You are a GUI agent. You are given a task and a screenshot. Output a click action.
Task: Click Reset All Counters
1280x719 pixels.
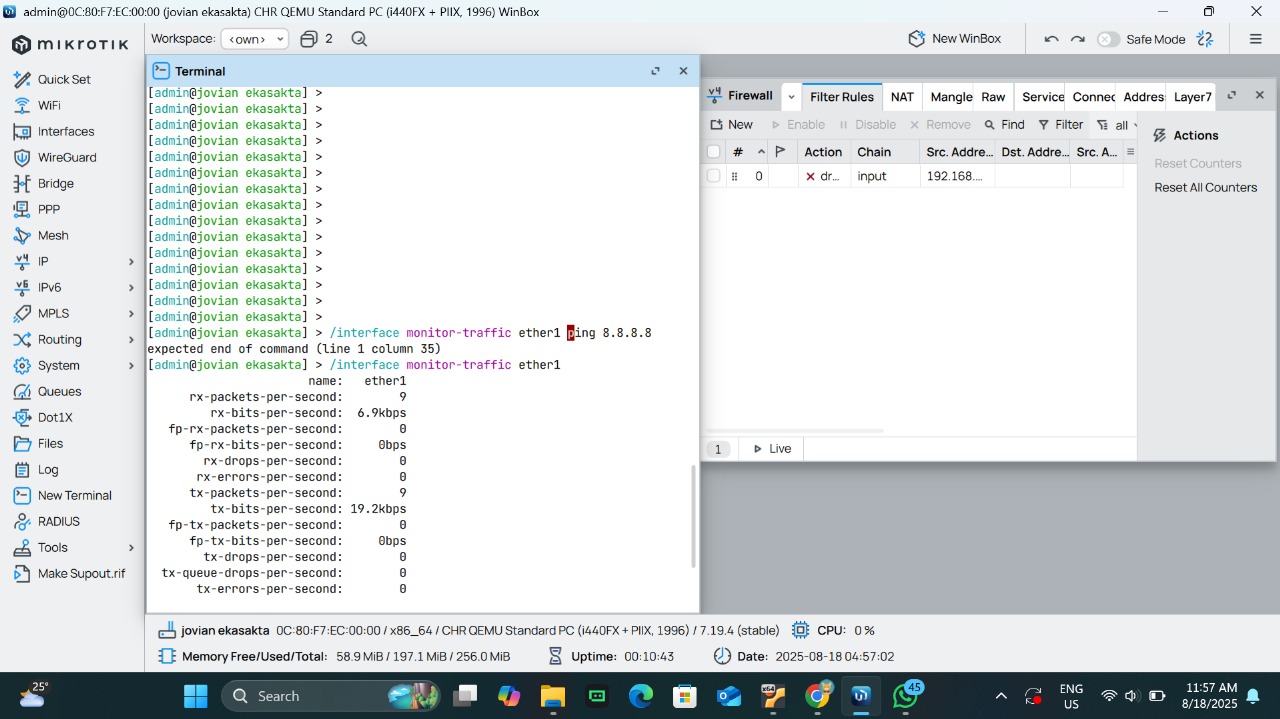[x=1205, y=187]
